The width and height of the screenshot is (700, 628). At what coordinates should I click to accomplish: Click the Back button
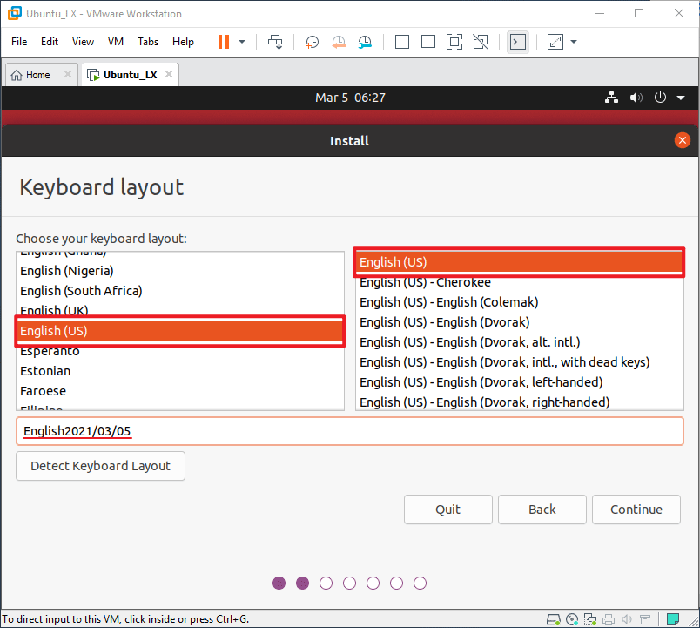click(x=542, y=509)
